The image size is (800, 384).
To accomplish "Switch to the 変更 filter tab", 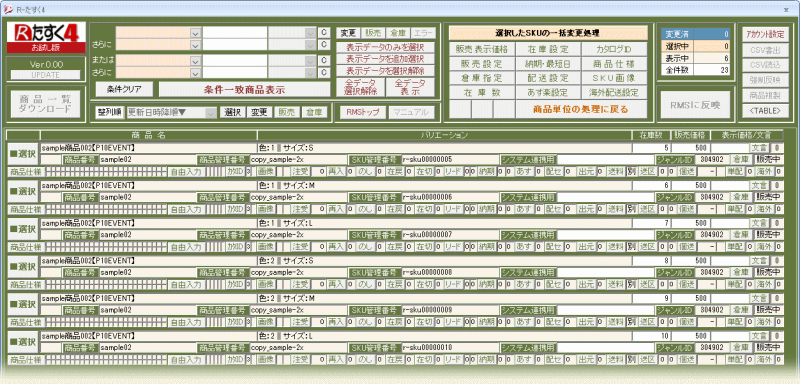I will [x=348, y=33].
